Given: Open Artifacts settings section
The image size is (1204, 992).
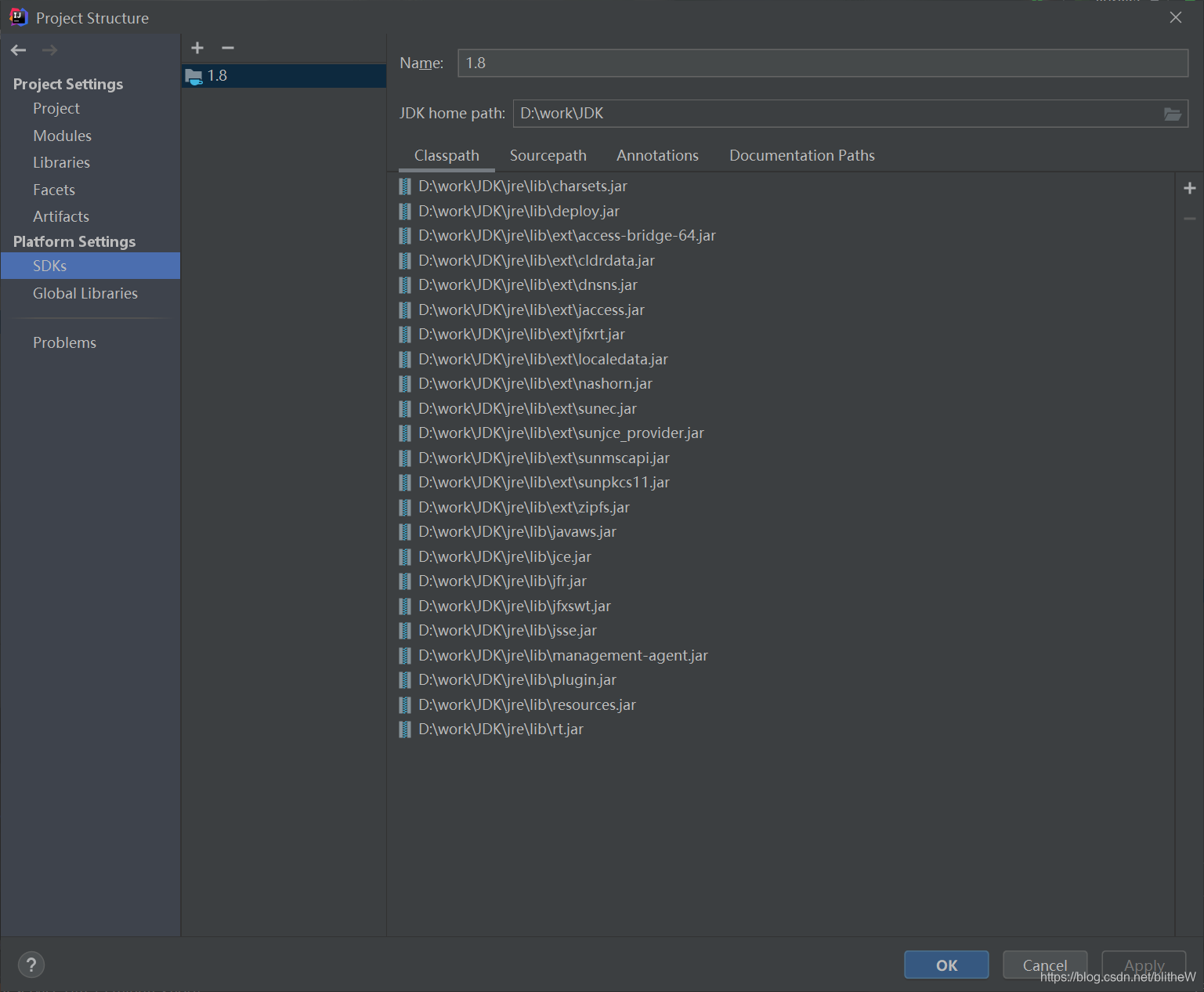Looking at the screenshot, I should pos(61,216).
